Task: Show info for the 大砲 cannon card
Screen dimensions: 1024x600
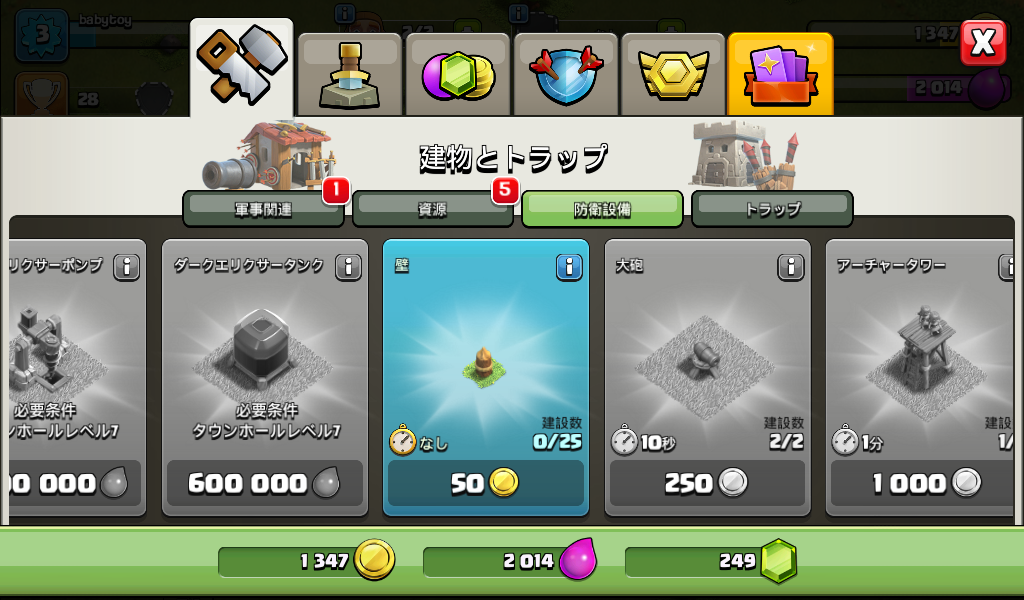Action: coord(791,267)
